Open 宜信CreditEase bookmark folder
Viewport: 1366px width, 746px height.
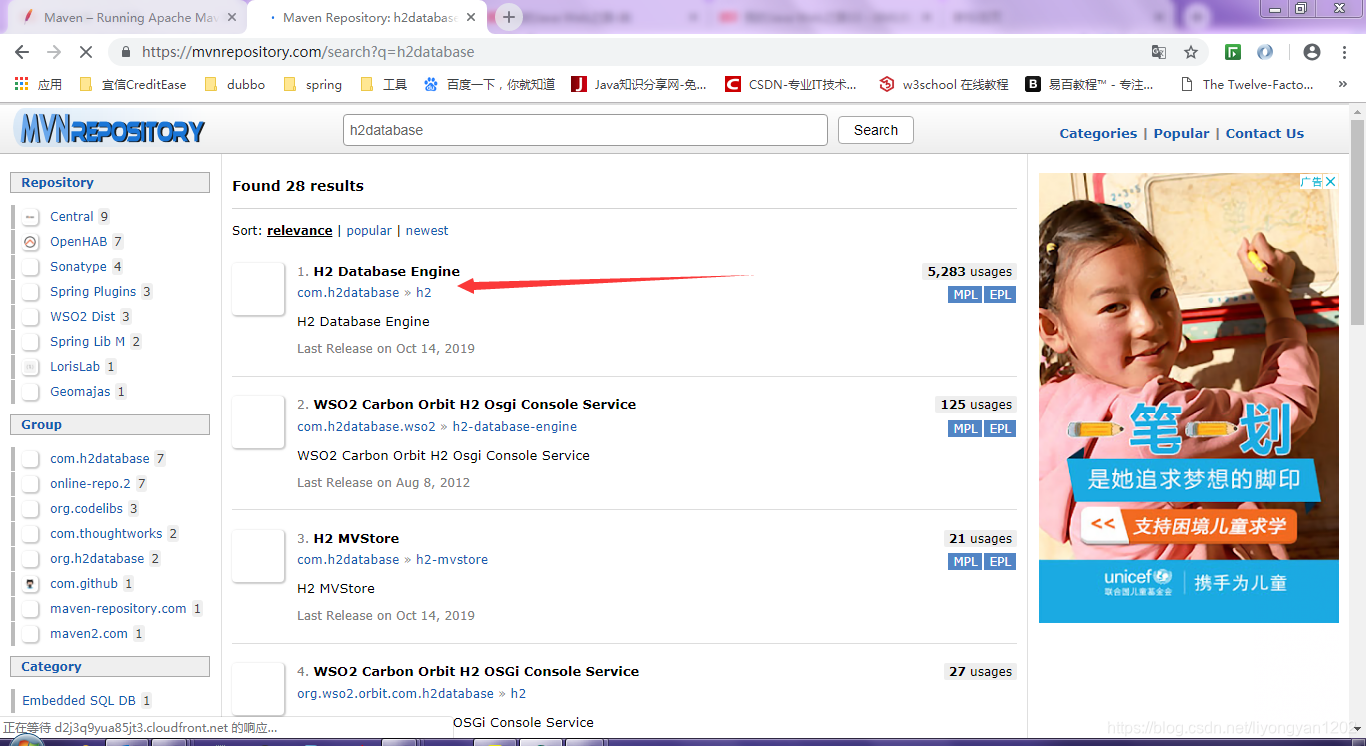point(133,85)
